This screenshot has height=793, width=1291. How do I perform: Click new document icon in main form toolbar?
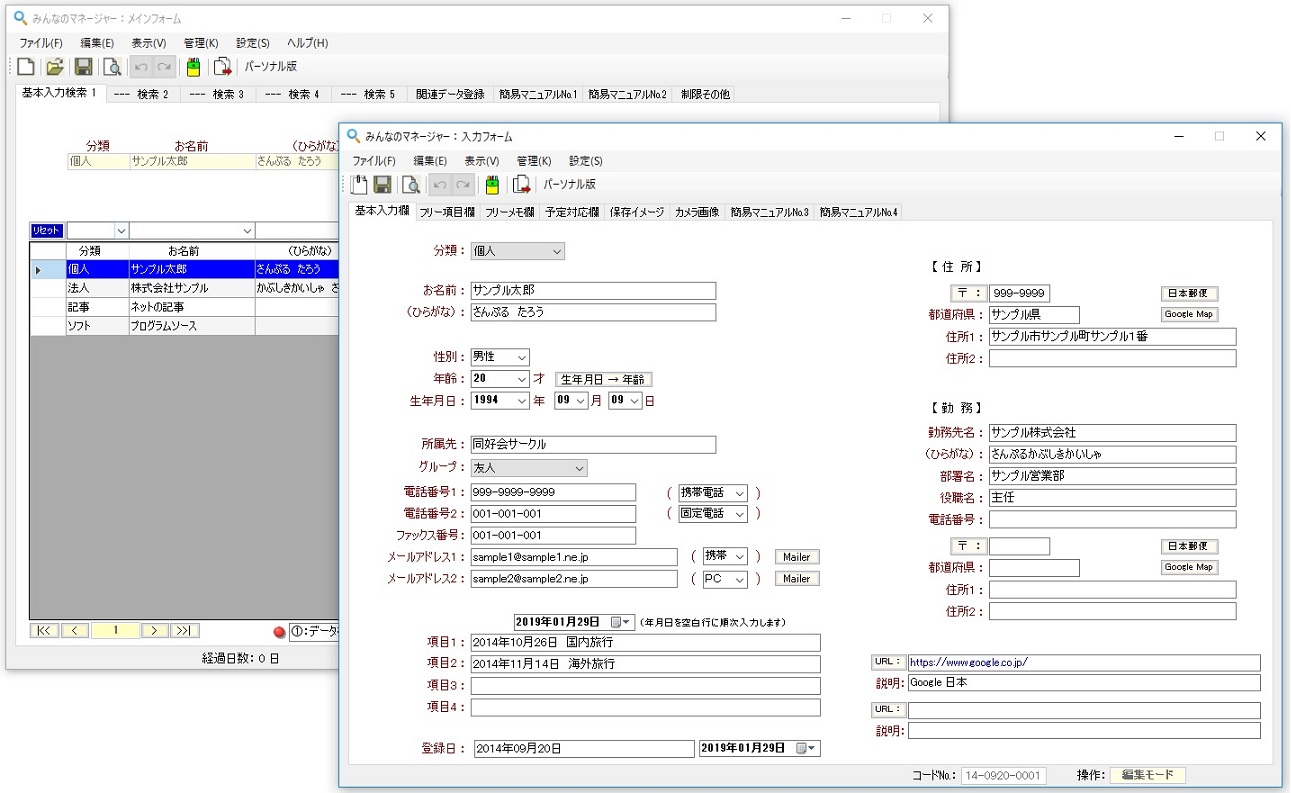tap(26, 67)
